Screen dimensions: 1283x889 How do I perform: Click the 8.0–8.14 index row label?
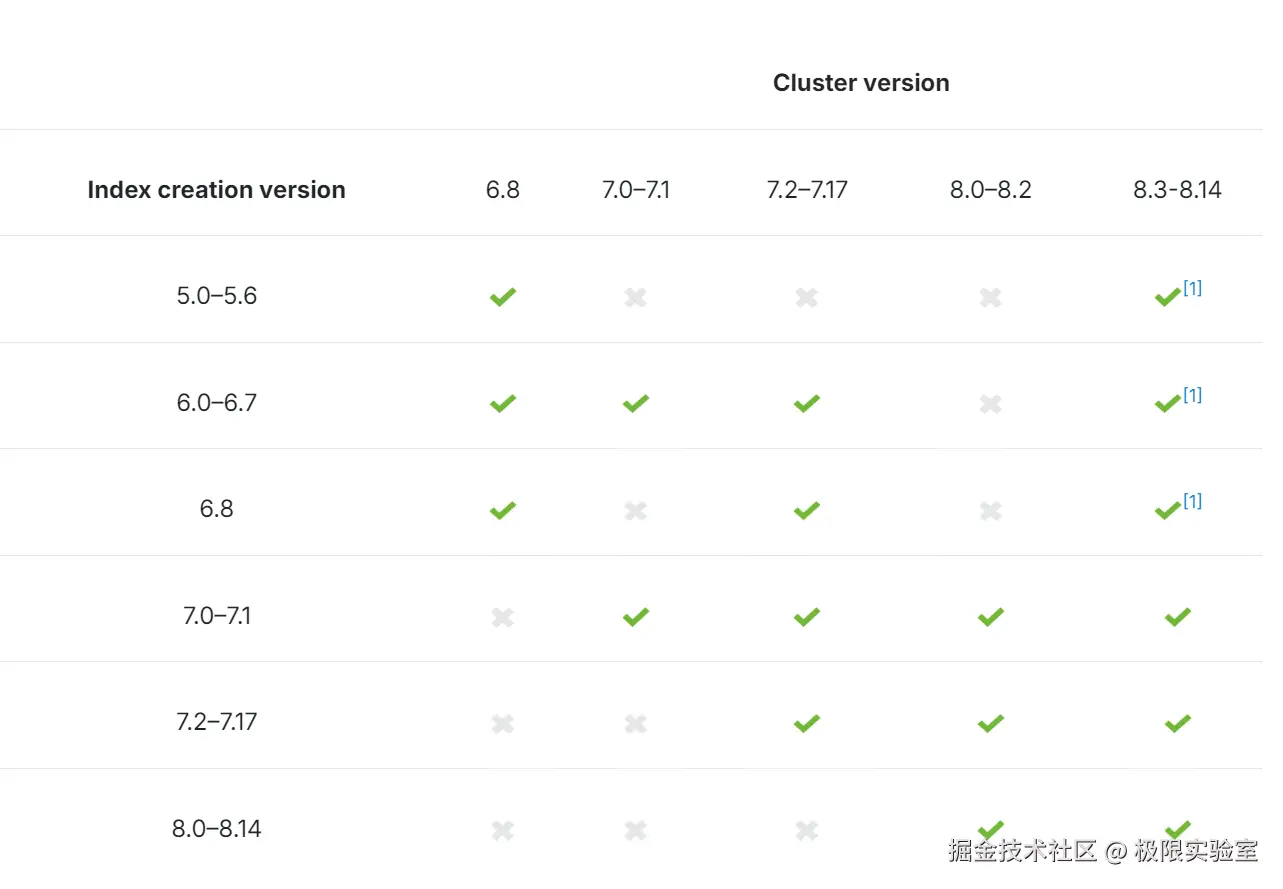tap(216, 829)
